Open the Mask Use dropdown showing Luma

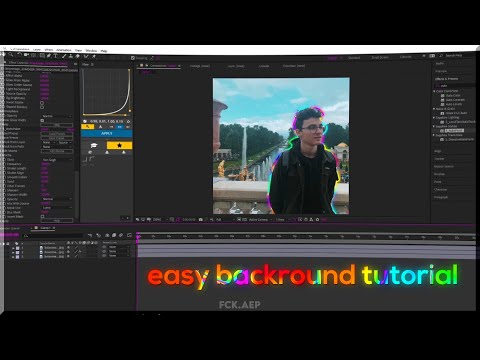tap(57, 208)
